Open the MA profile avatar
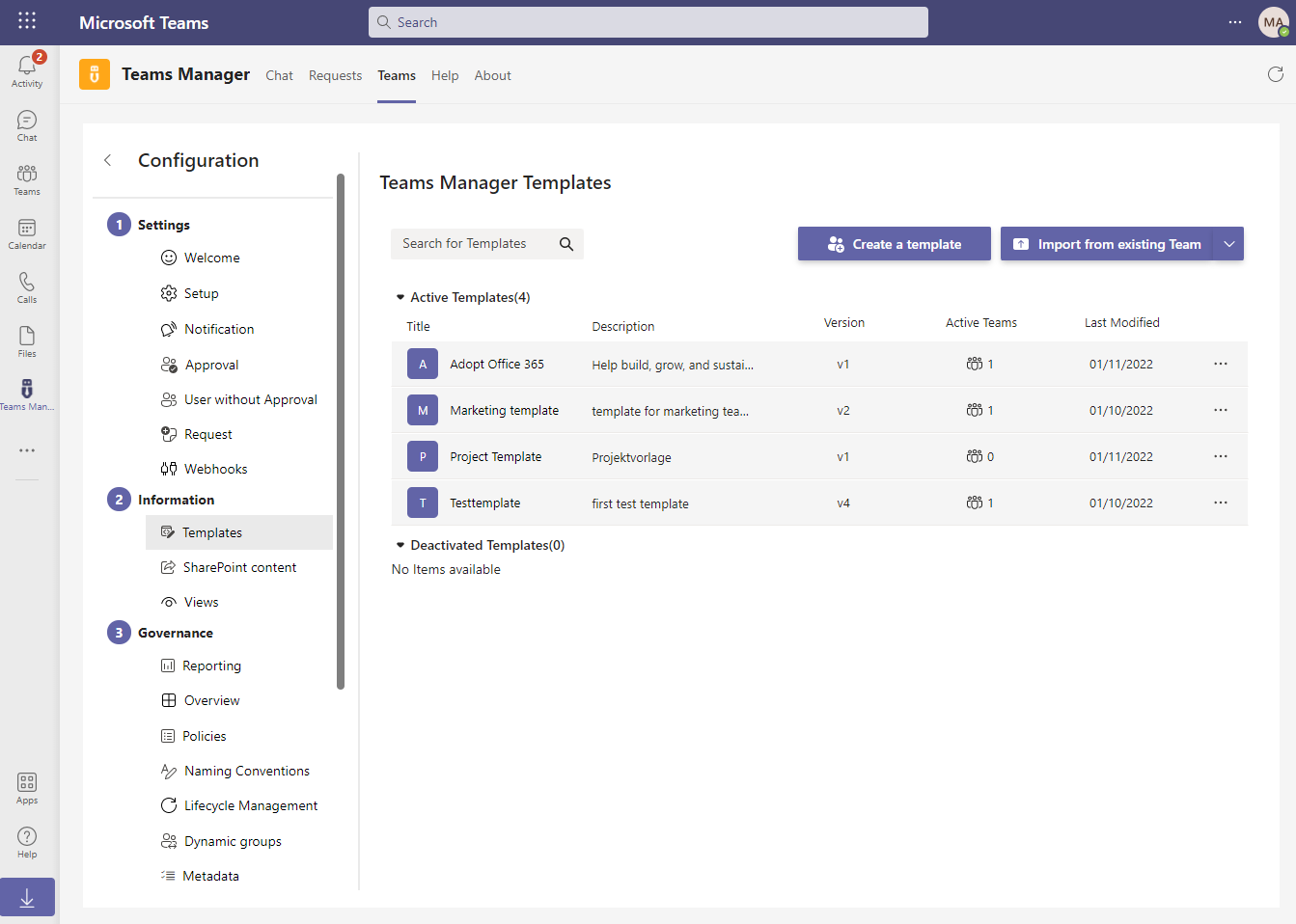The width and height of the screenshot is (1296, 924). tap(1274, 22)
